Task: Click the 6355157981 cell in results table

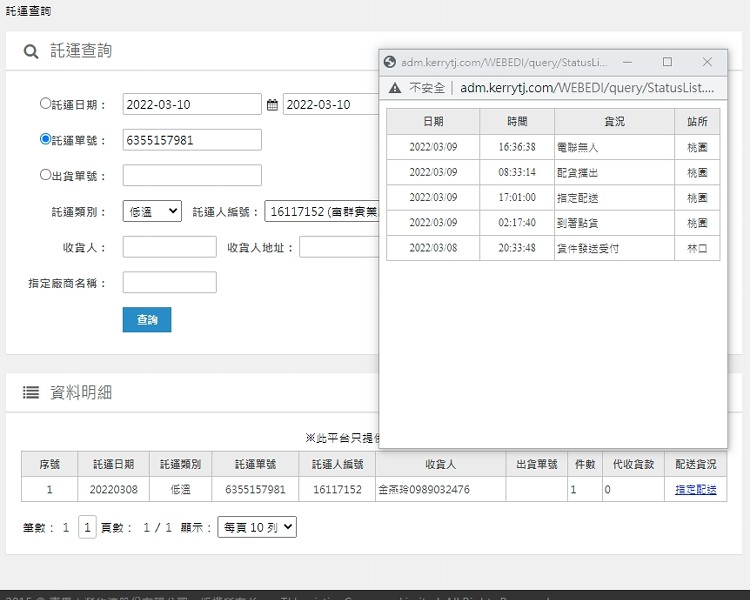Action: coord(255,489)
